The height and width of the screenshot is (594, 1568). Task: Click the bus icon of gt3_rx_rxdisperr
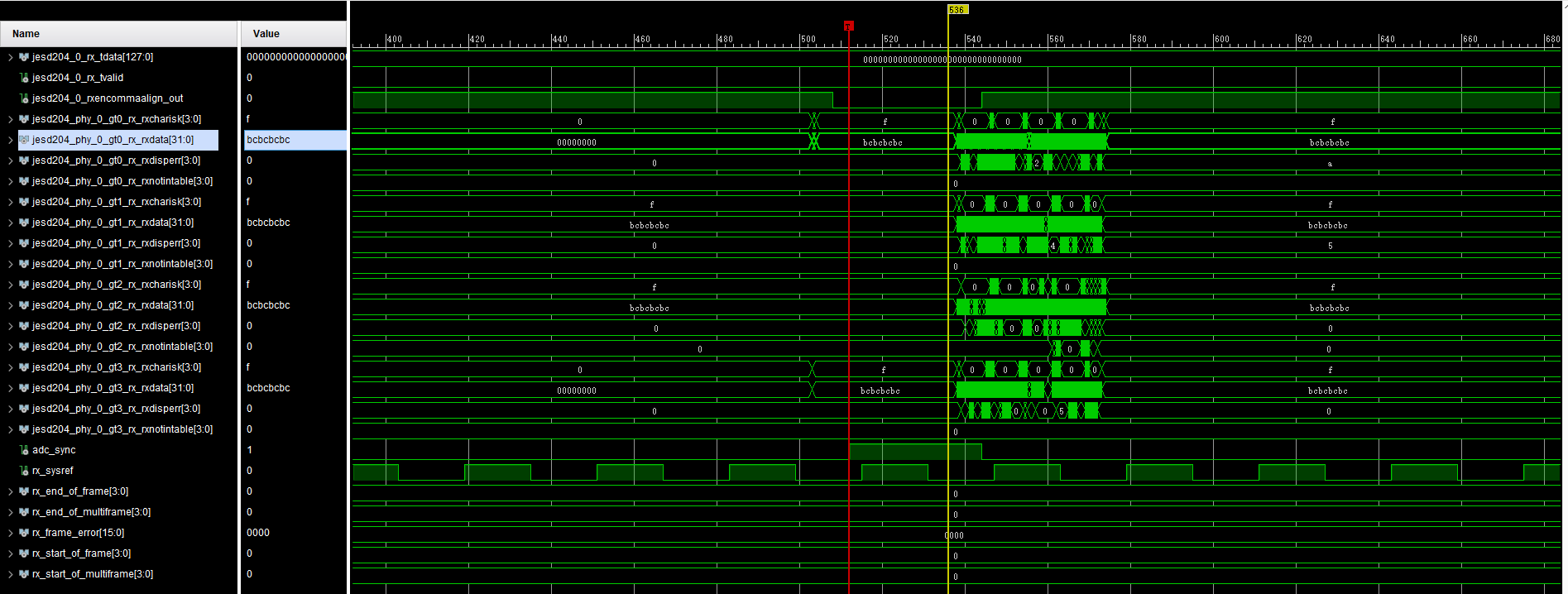tap(24, 409)
